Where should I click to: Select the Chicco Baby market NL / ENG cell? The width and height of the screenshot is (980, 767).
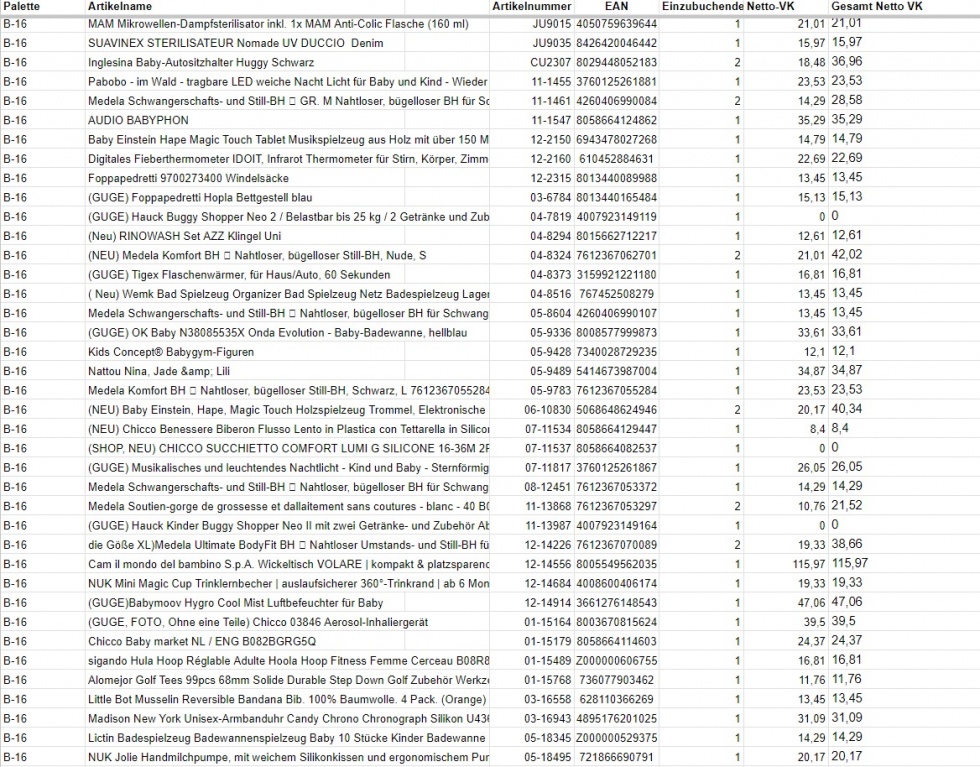click(x=202, y=641)
